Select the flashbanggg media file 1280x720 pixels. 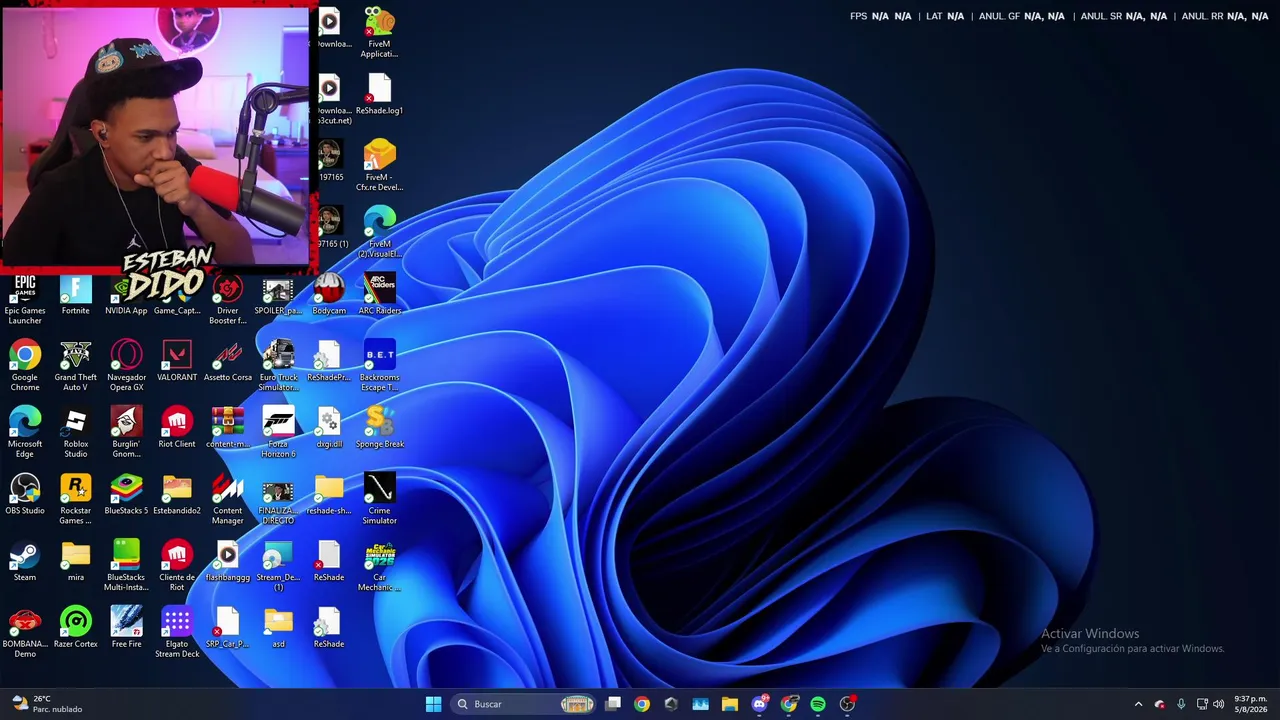point(228,561)
